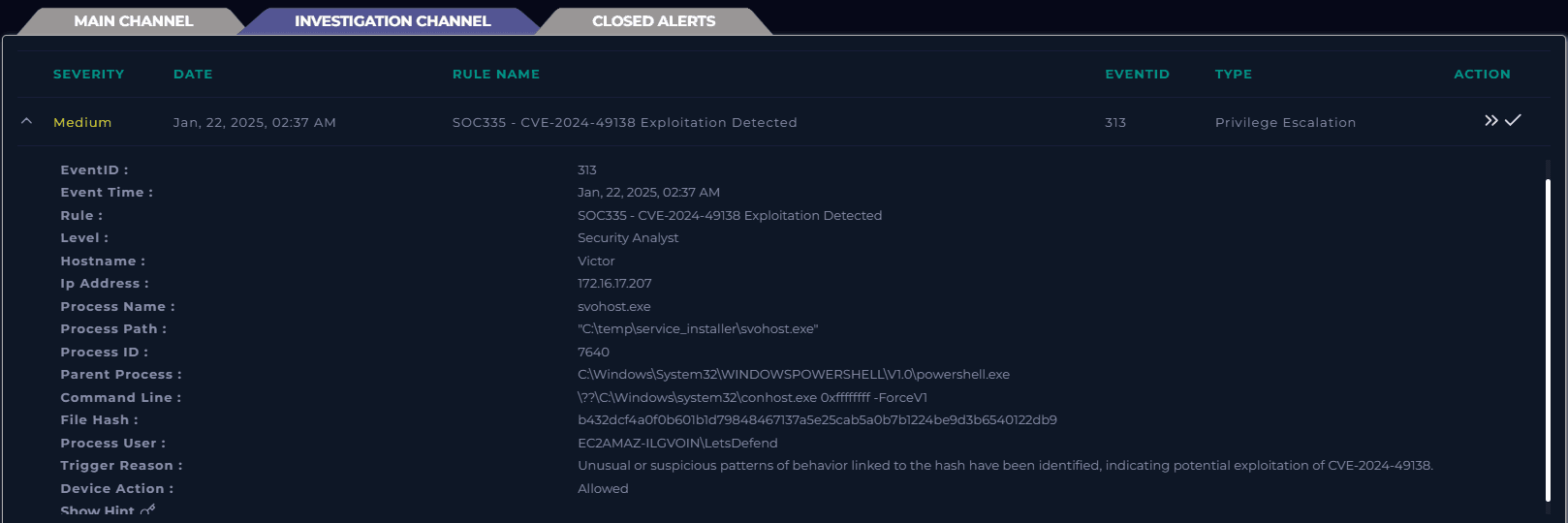This screenshot has width=1568, height=523.
Task: Collapse the expanded Medium alert row
Action: click(27, 122)
